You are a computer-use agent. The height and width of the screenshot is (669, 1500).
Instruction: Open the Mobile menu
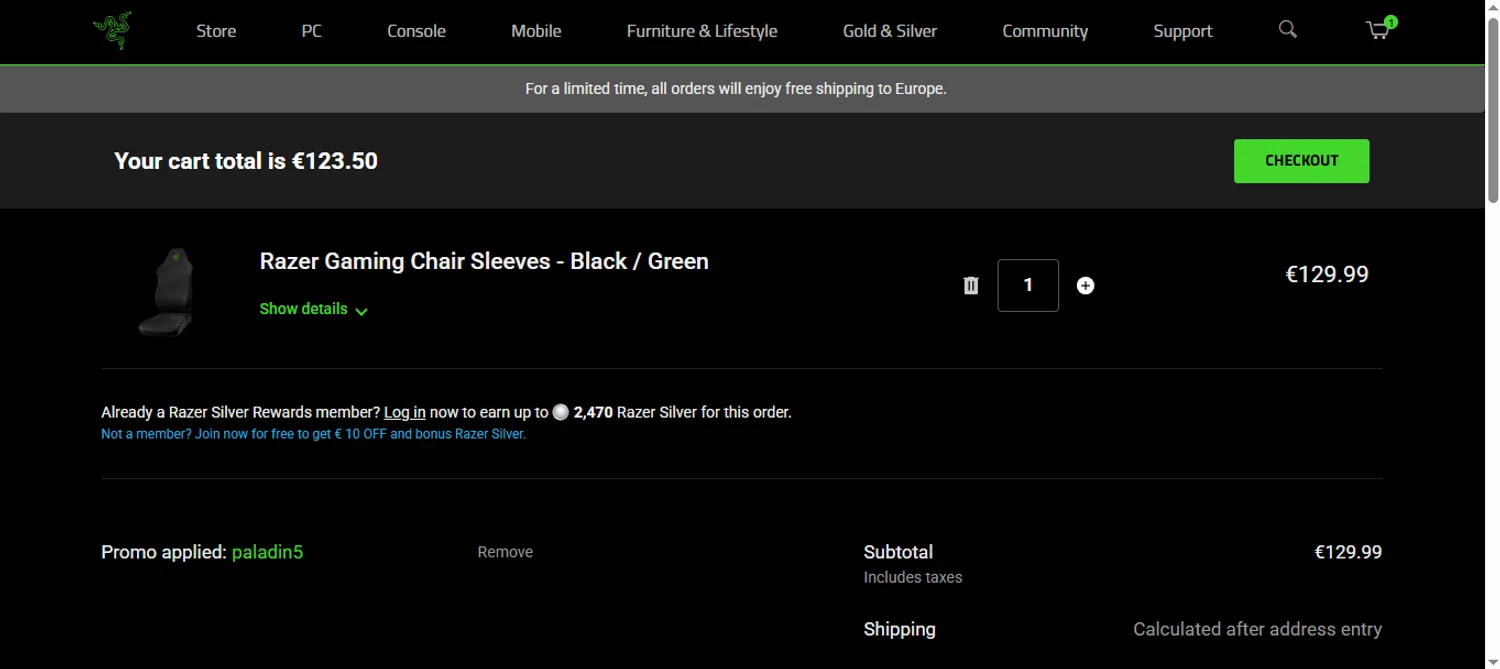click(536, 31)
